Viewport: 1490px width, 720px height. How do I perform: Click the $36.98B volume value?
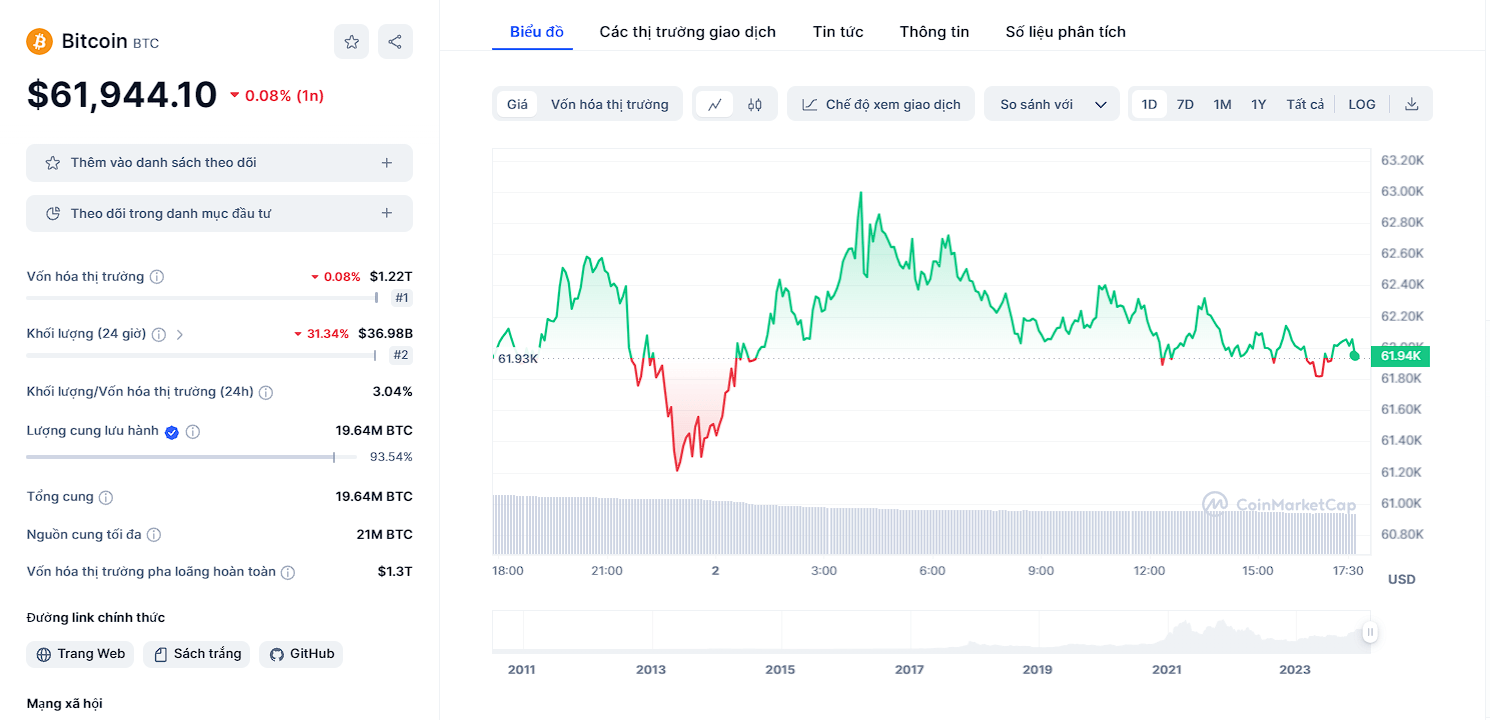[385, 334]
